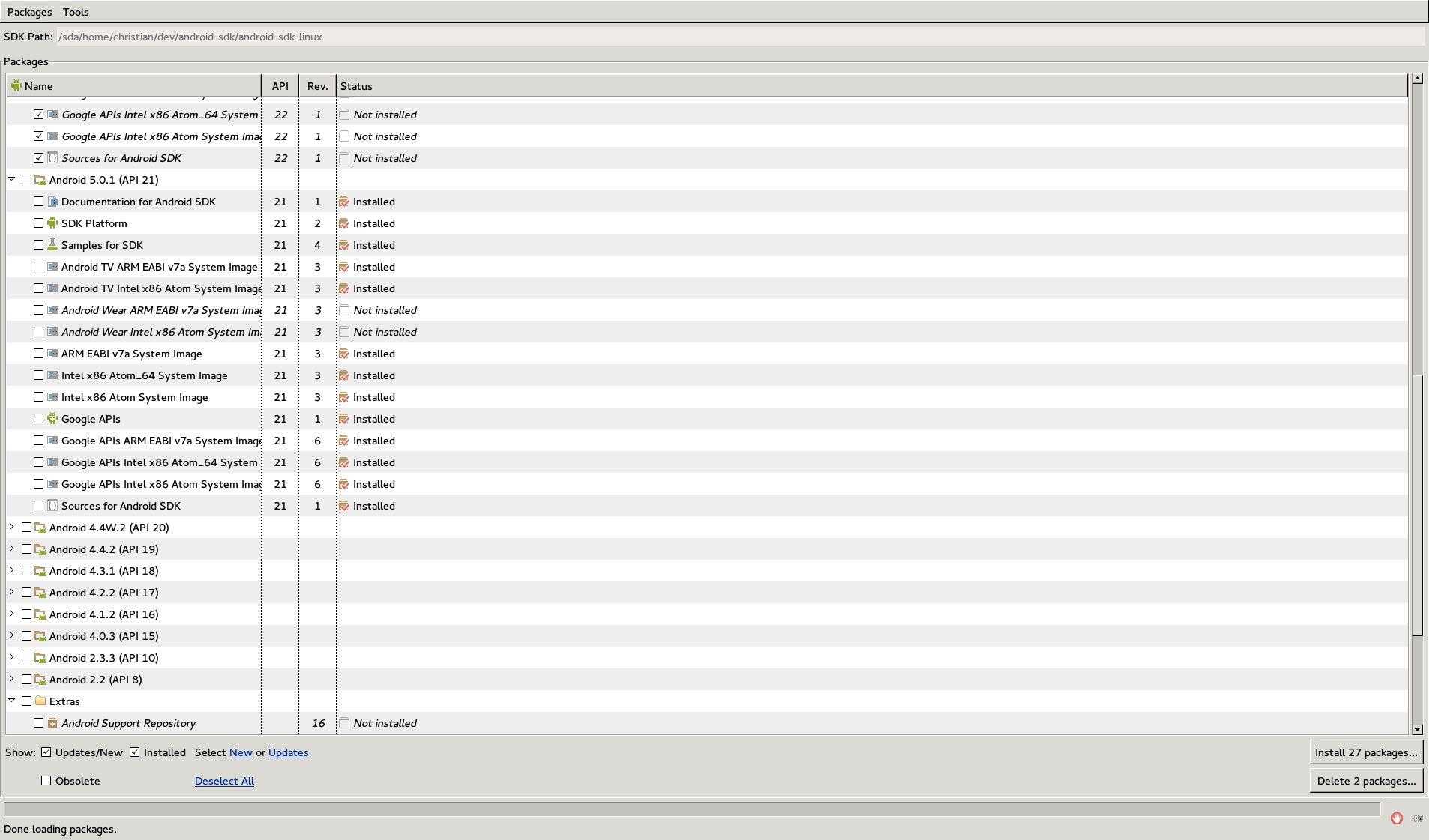The image size is (1429, 840).
Task: Click the Android TV ARM EABI v7a system image icon
Action: point(52,267)
